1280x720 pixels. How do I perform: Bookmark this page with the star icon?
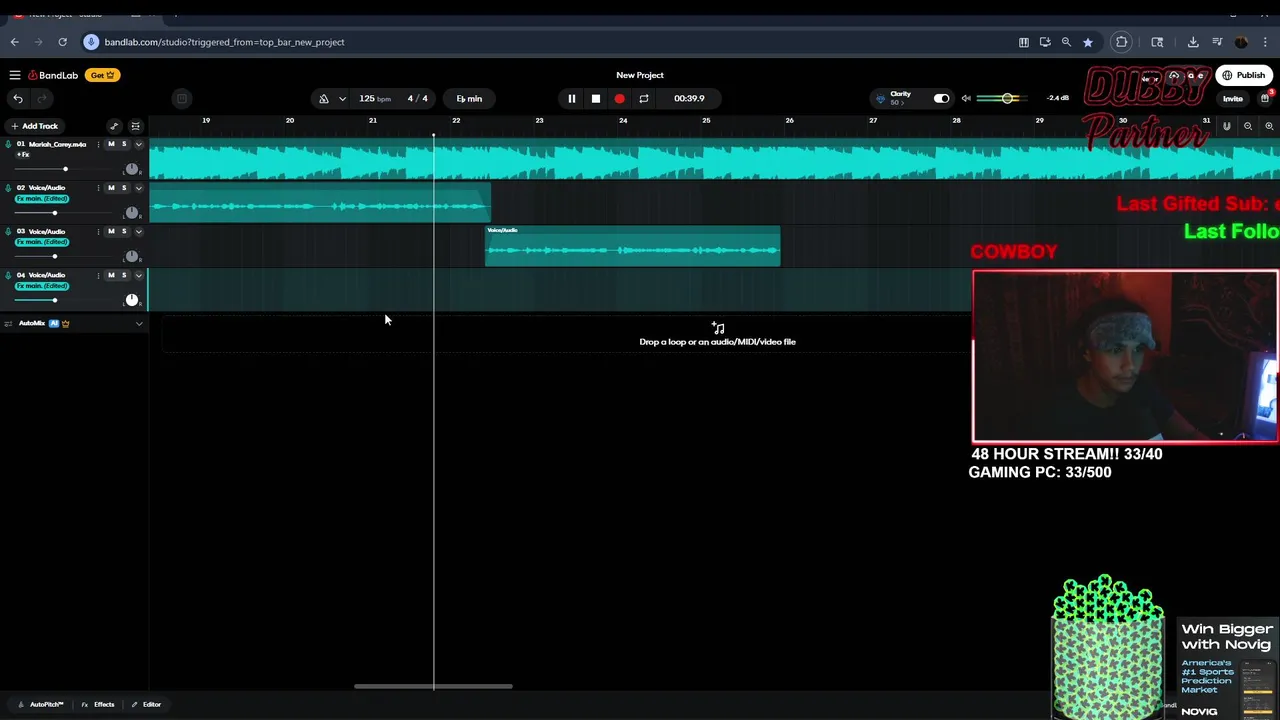1088,42
